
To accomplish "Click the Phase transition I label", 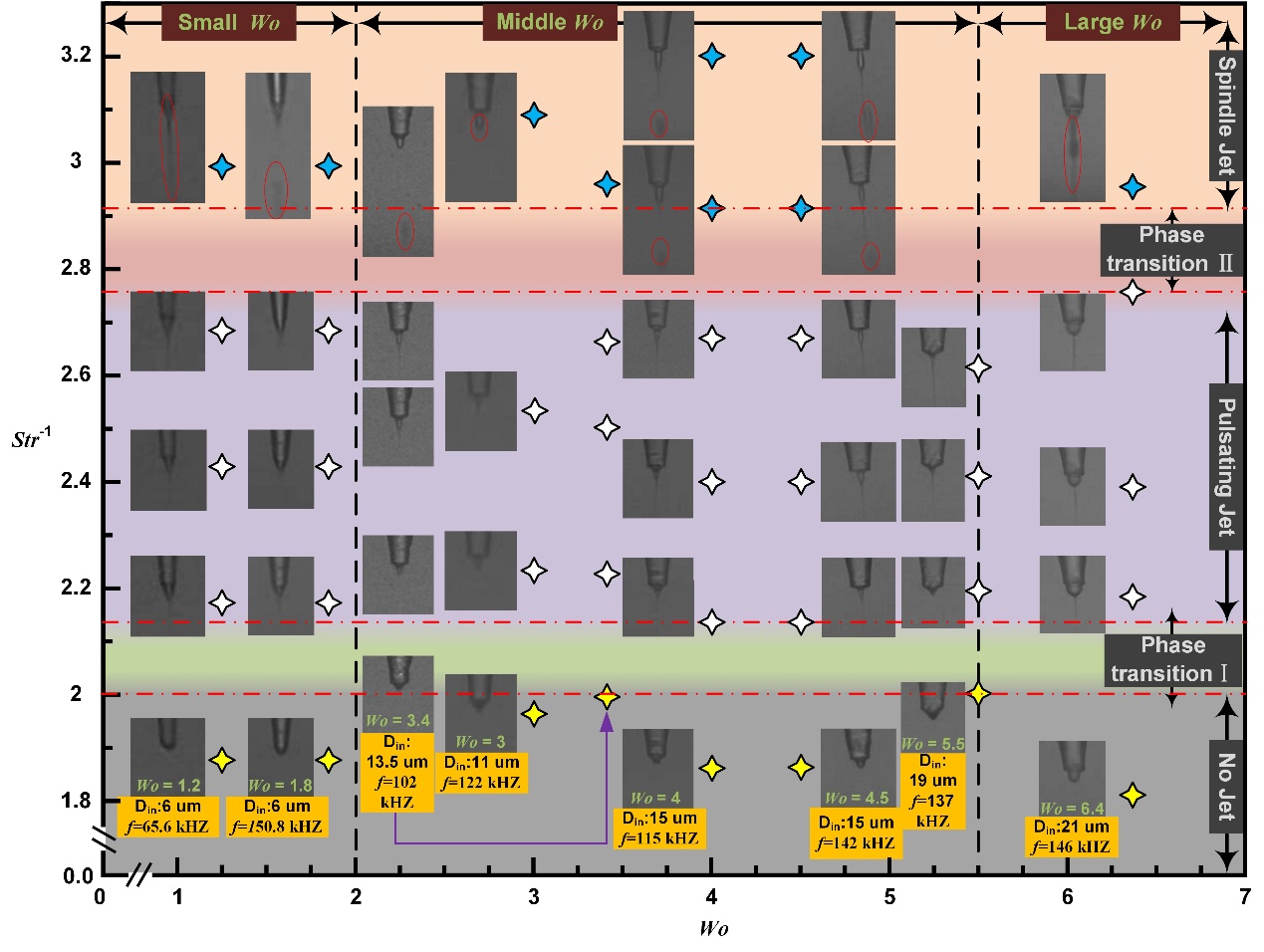I will click(x=1172, y=659).
